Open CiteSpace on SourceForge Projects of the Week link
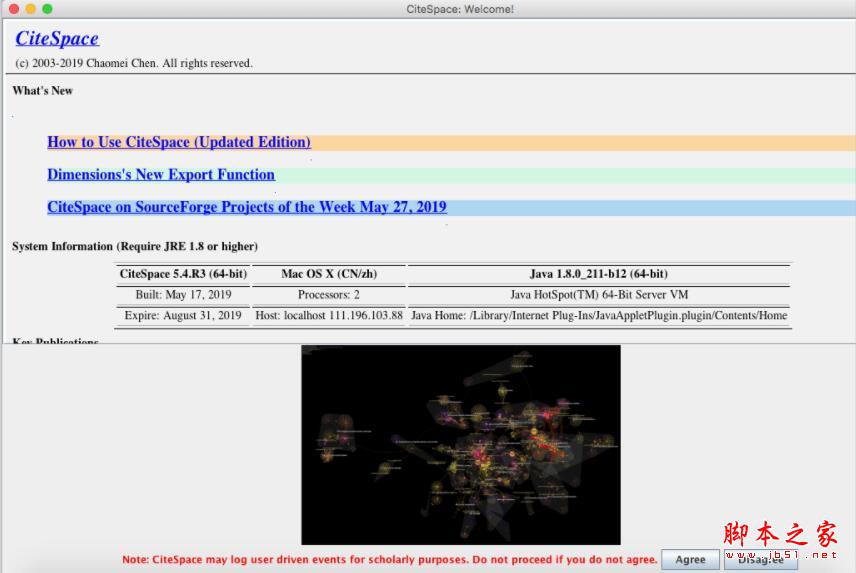Screen dimensions: 856x573 (x=247, y=207)
